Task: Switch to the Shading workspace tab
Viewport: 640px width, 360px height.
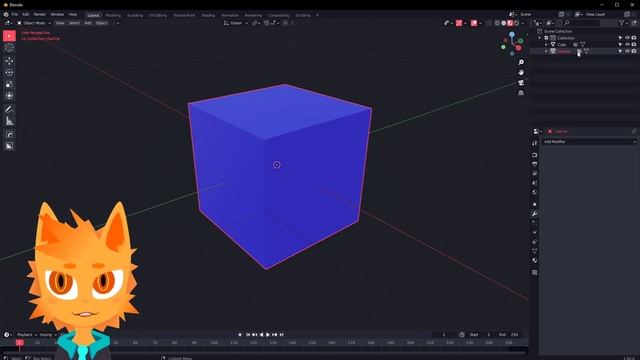Action: [208, 15]
